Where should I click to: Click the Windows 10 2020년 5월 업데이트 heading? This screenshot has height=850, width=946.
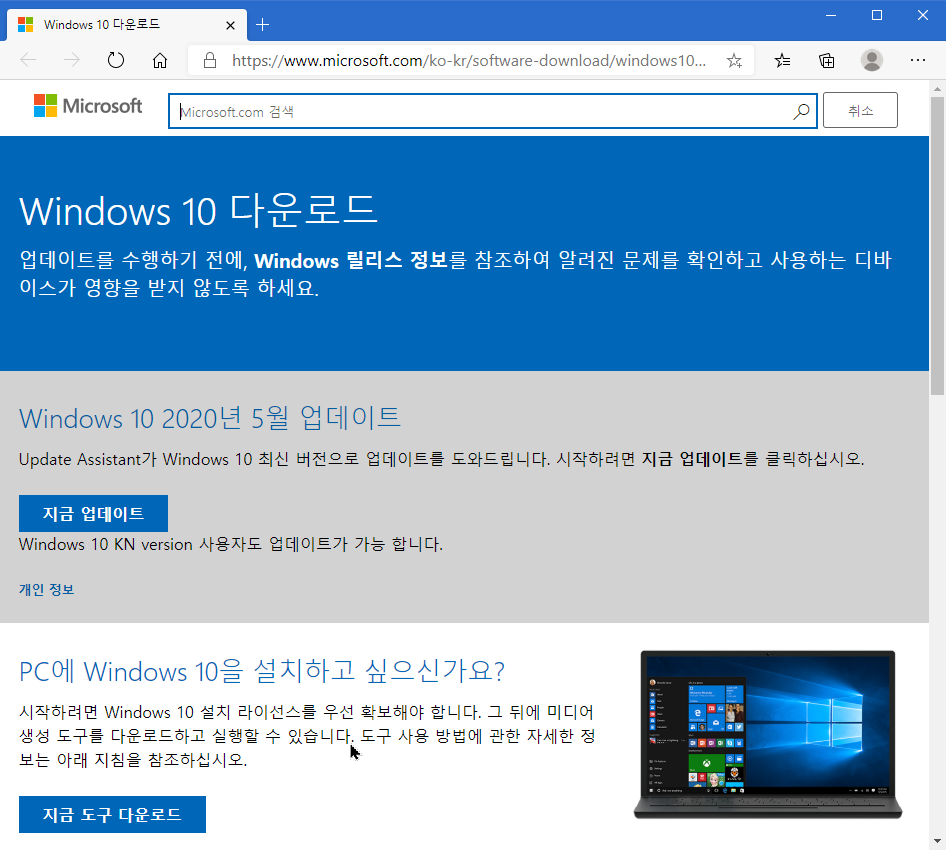(210, 417)
